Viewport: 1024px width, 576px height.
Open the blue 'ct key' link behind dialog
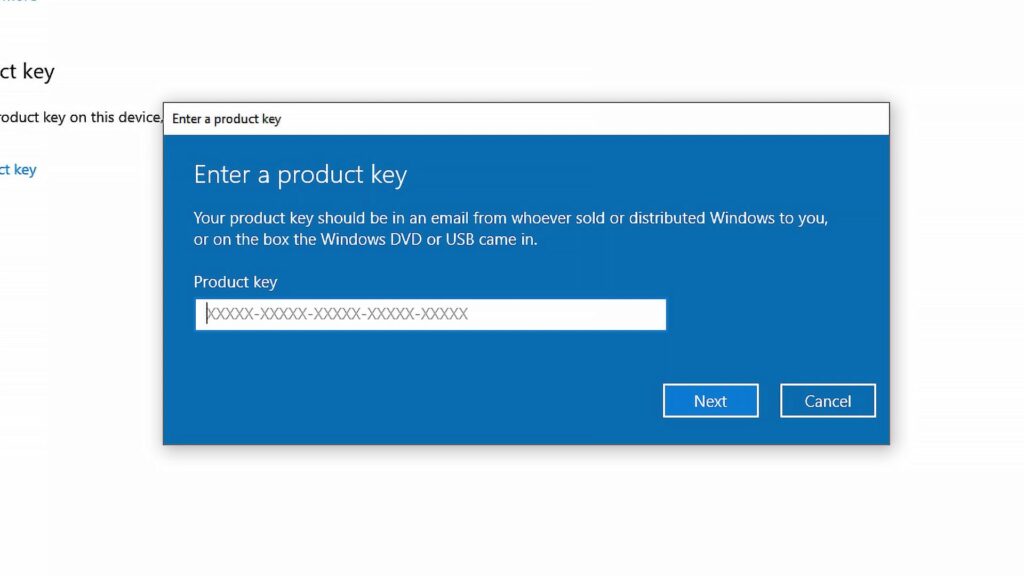[x=18, y=170]
